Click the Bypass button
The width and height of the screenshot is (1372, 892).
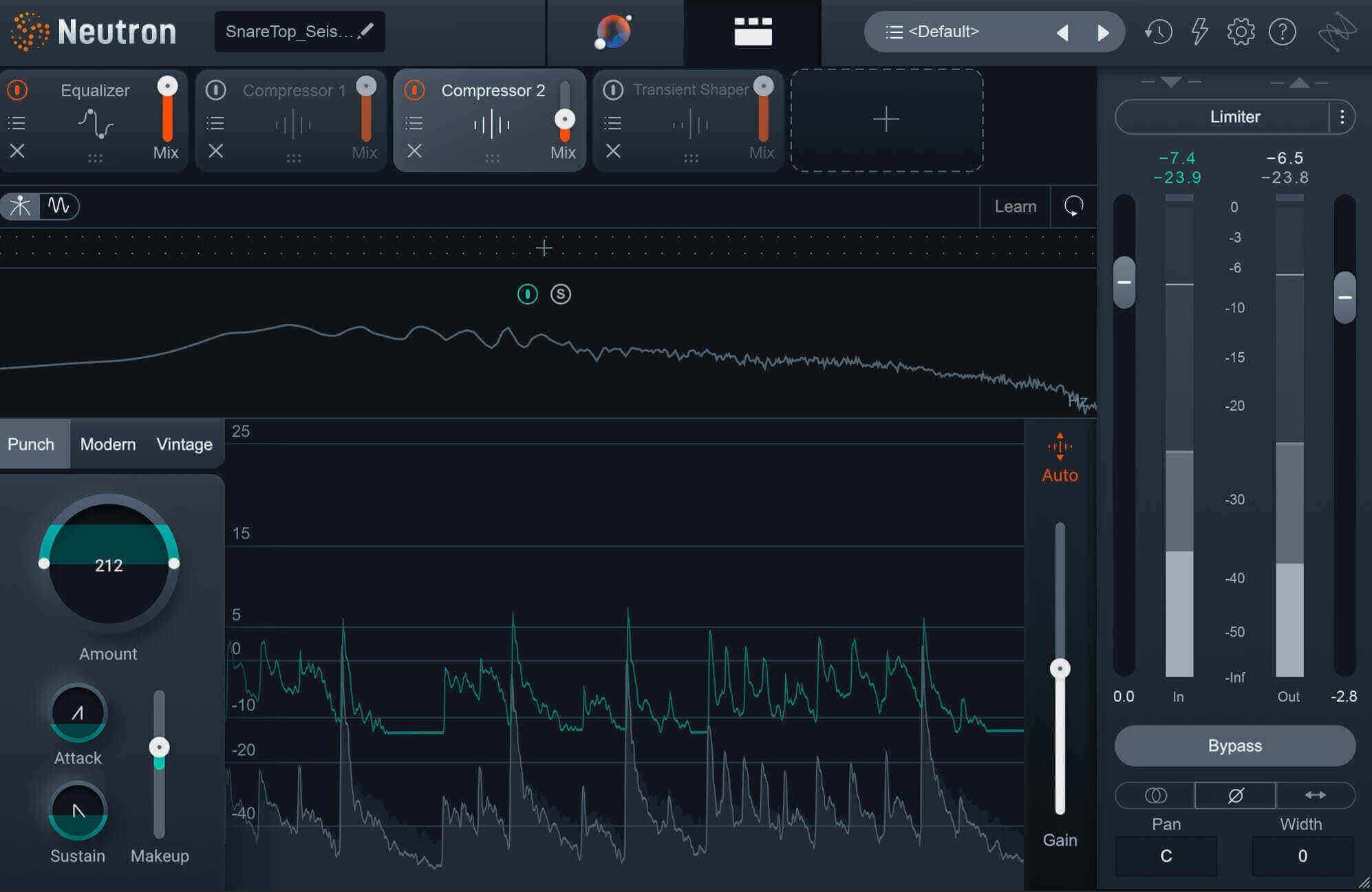click(1235, 746)
